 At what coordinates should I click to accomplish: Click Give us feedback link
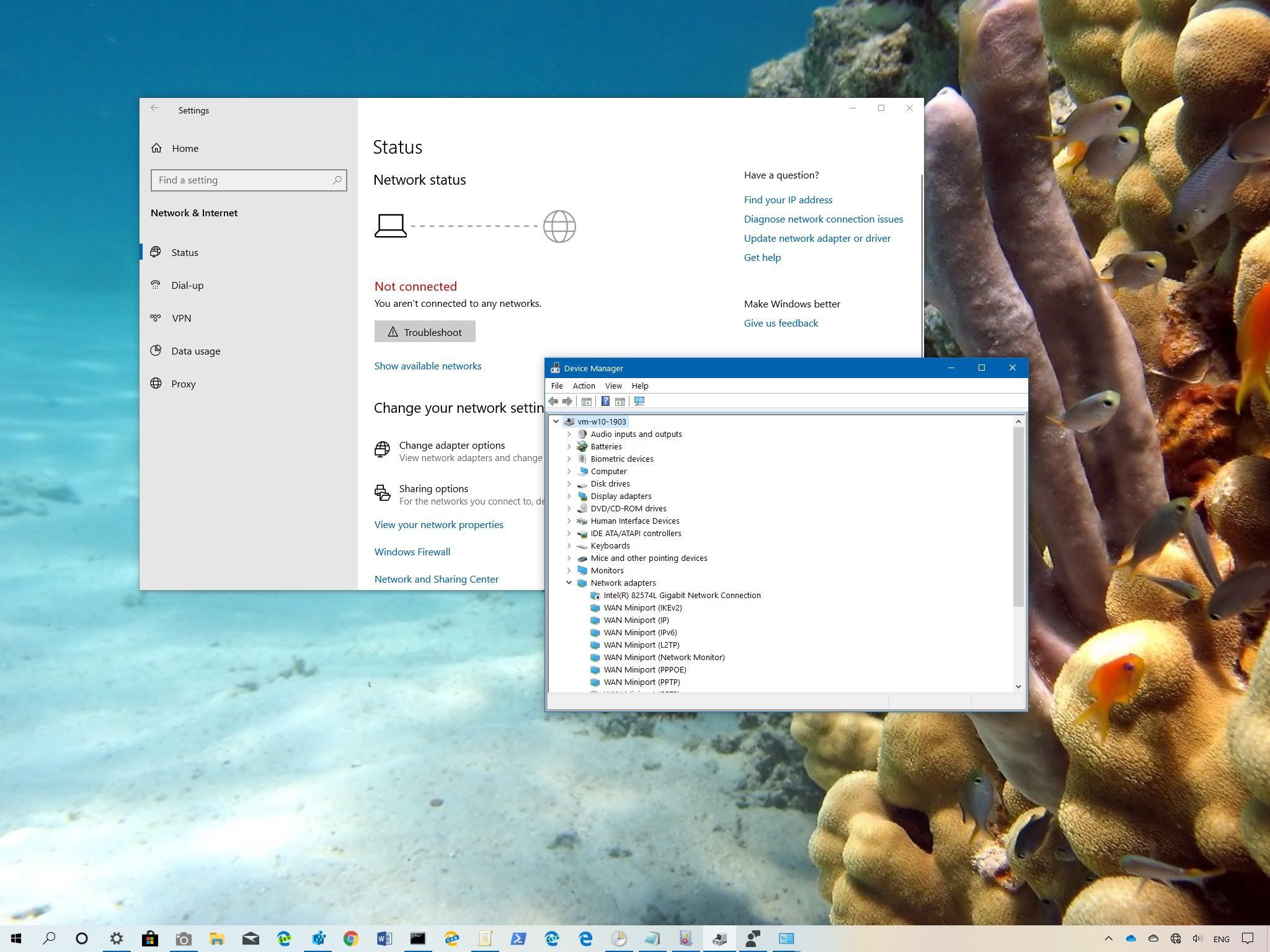tap(781, 323)
